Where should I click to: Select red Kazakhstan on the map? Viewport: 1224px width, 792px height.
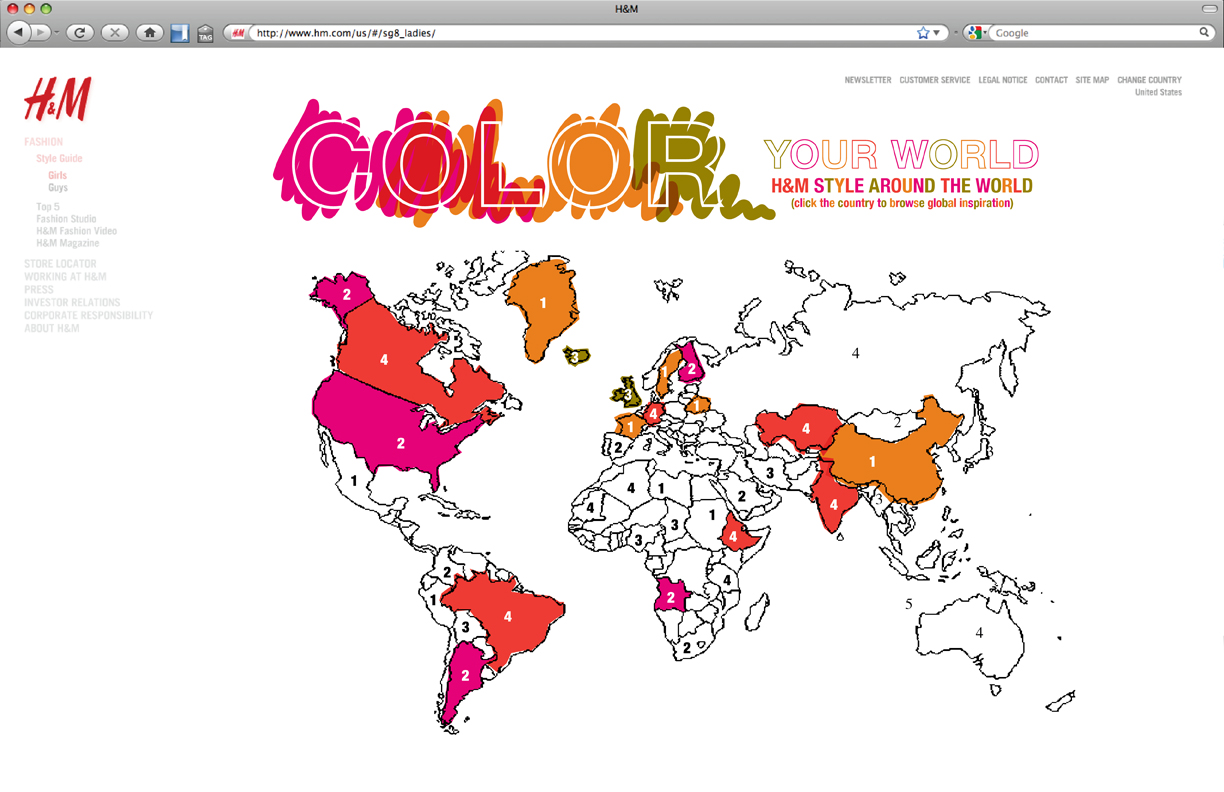tap(805, 429)
